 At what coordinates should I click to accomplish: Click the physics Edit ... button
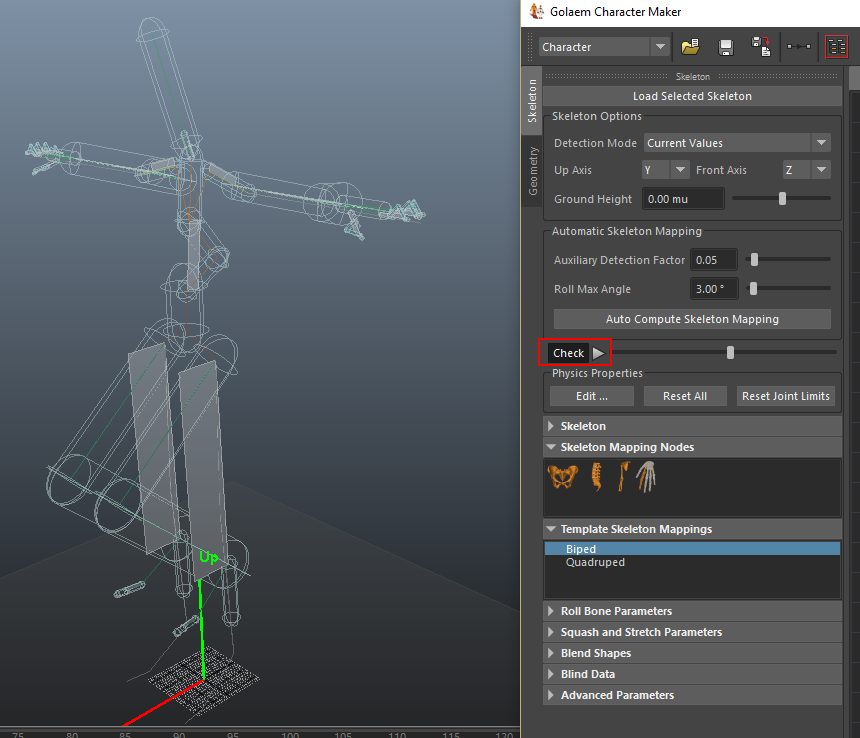pos(592,396)
